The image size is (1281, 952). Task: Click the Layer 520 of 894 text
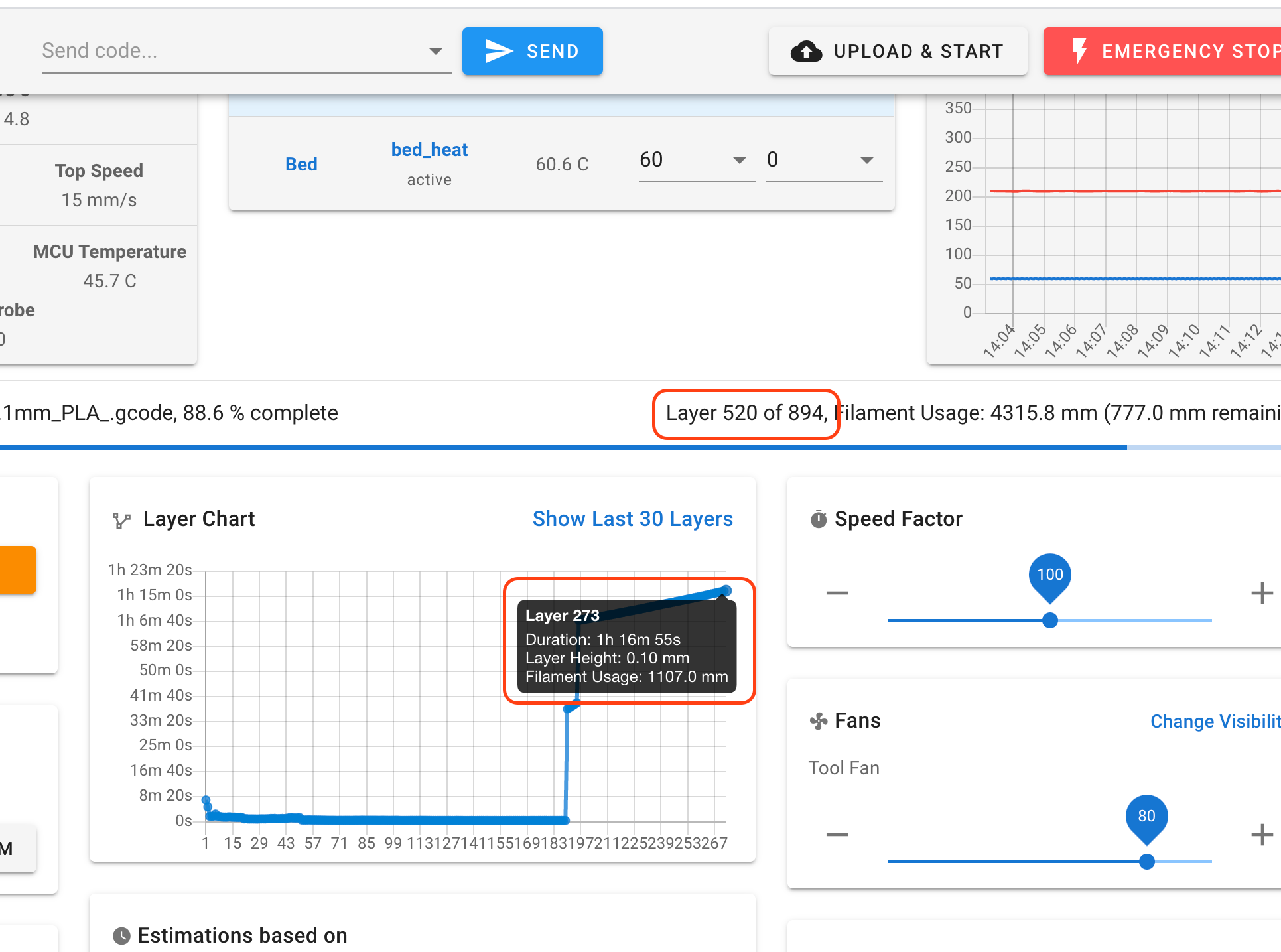point(744,413)
